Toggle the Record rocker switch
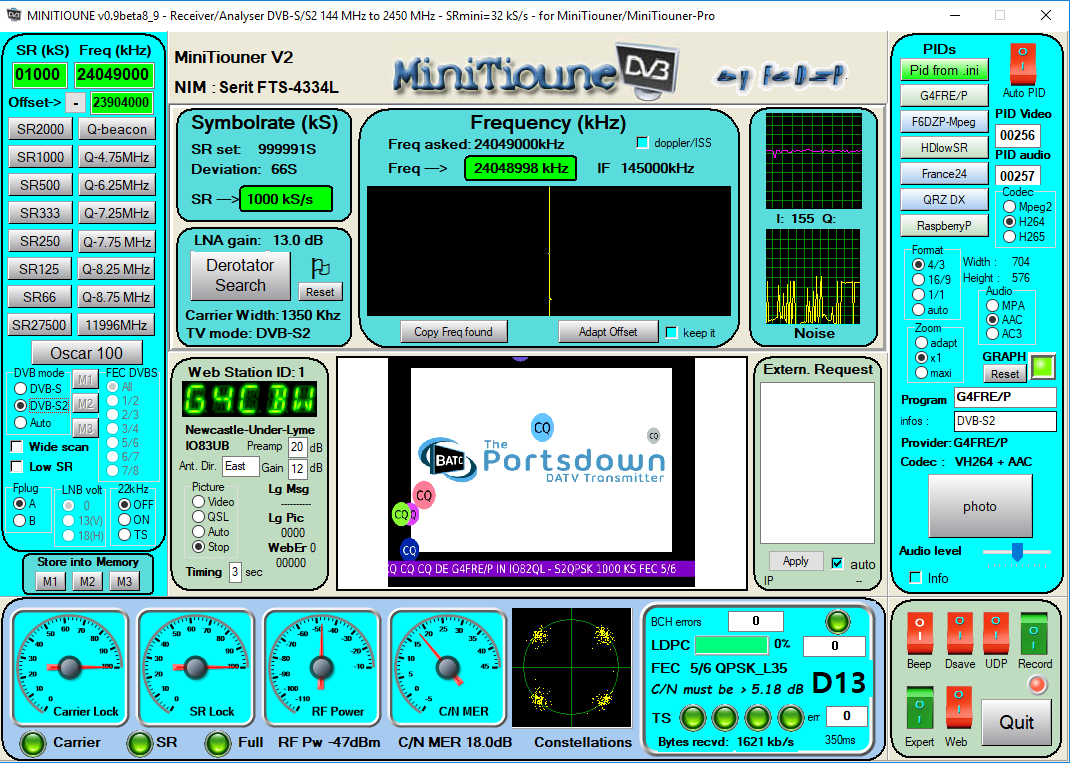 (1034, 633)
